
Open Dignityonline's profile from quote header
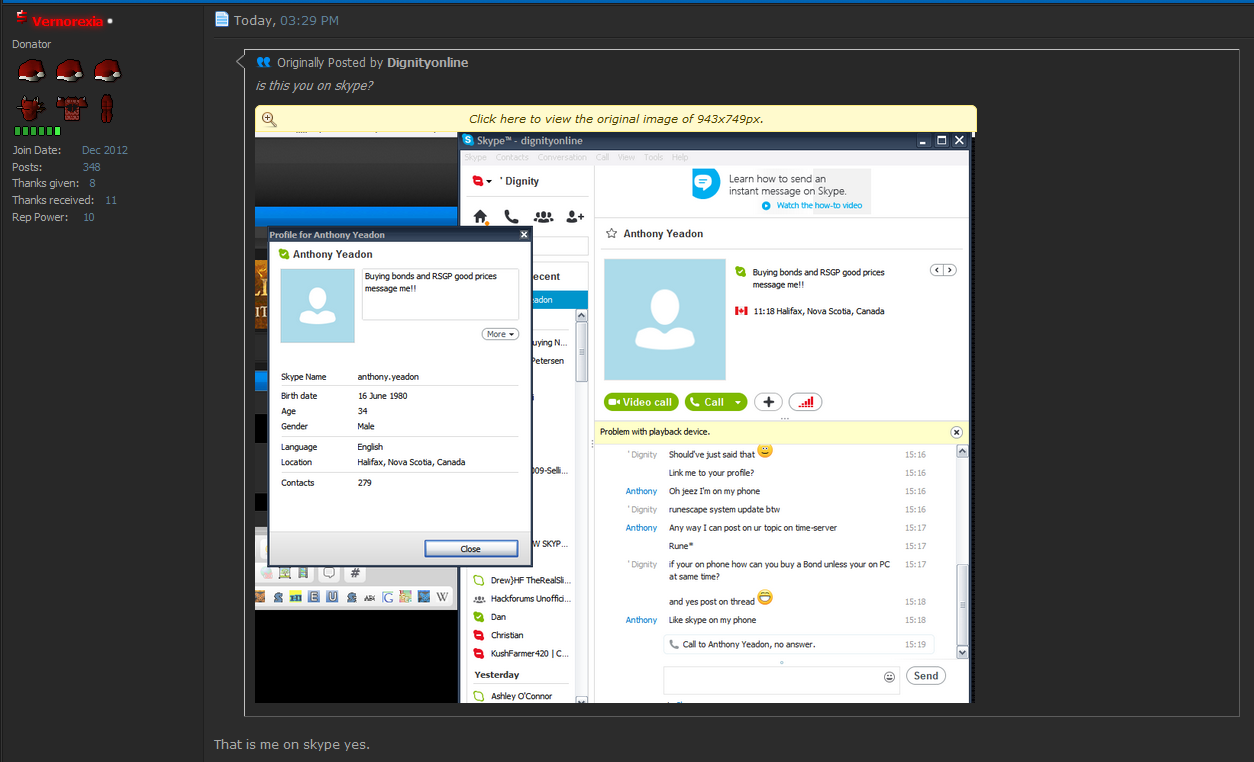click(x=428, y=62)
